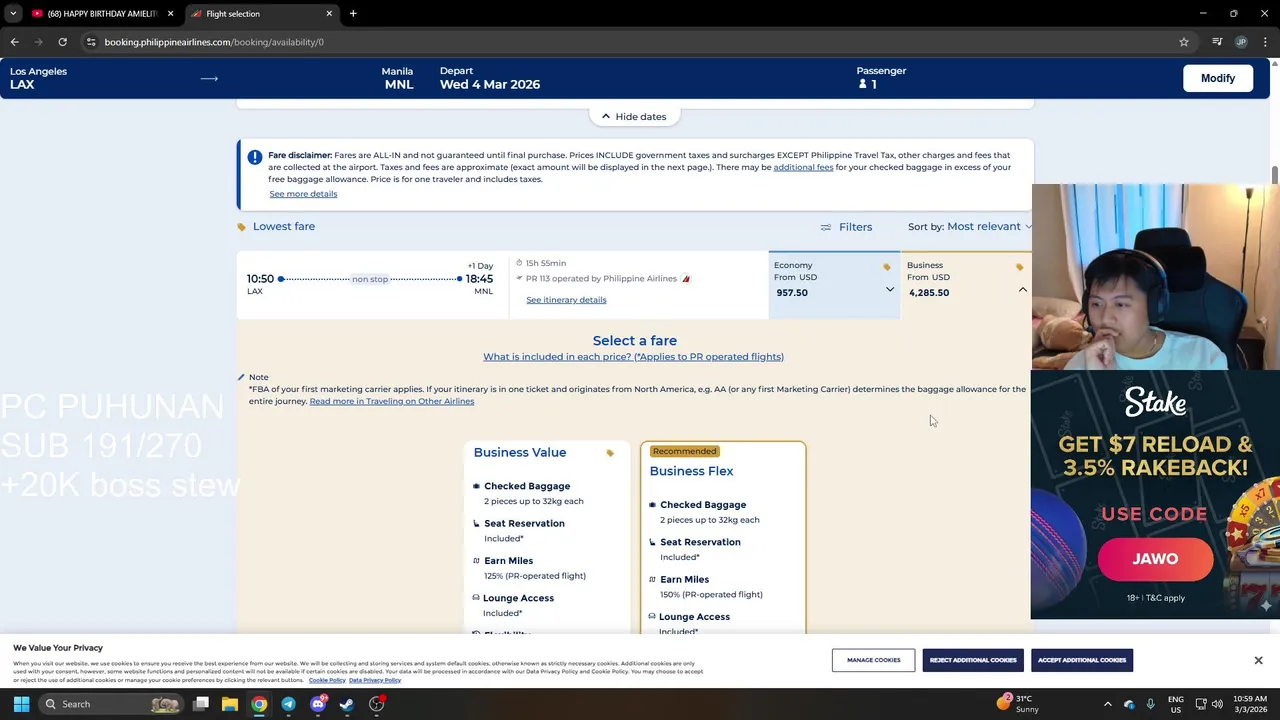This screenshot has height=720, width=1280.
Task: Click the Modify search button
Action: pos(1217,78)
